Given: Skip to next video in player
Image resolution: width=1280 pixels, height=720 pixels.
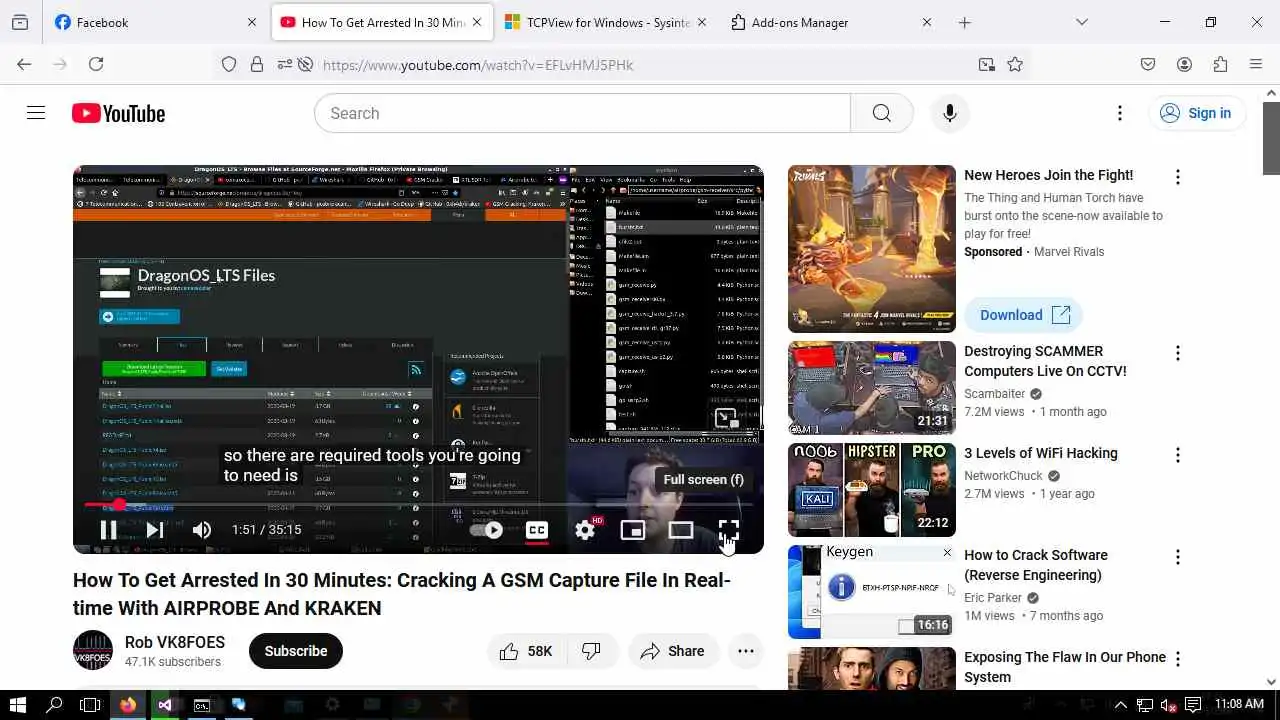Looking at the screenshot, I should [155, 530].
